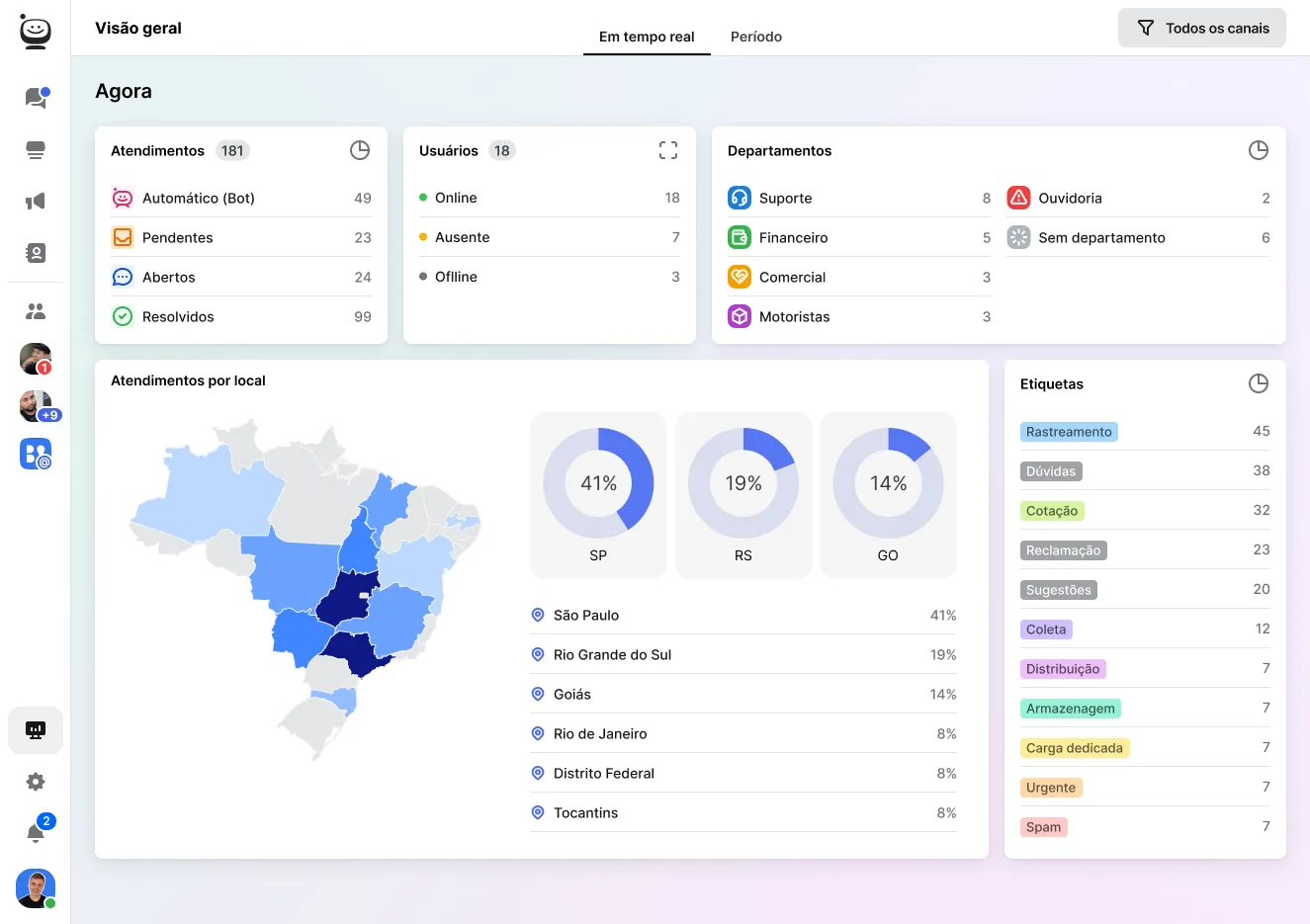Select the dashboard monitor icon in sidebar
The height and width of the screenshot is (924, 1310).
tap(36, 729)
